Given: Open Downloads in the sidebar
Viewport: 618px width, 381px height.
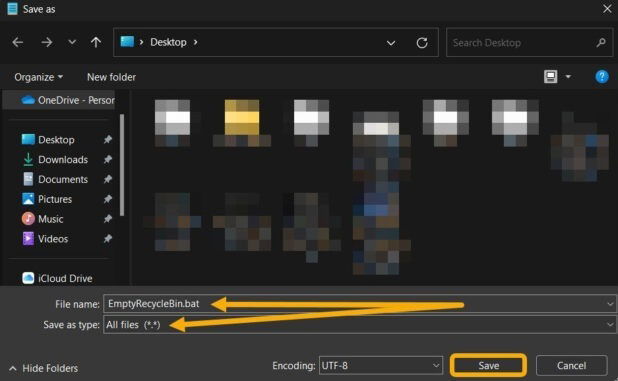Looking at the screenshot, I should click(x=55, y=159).
